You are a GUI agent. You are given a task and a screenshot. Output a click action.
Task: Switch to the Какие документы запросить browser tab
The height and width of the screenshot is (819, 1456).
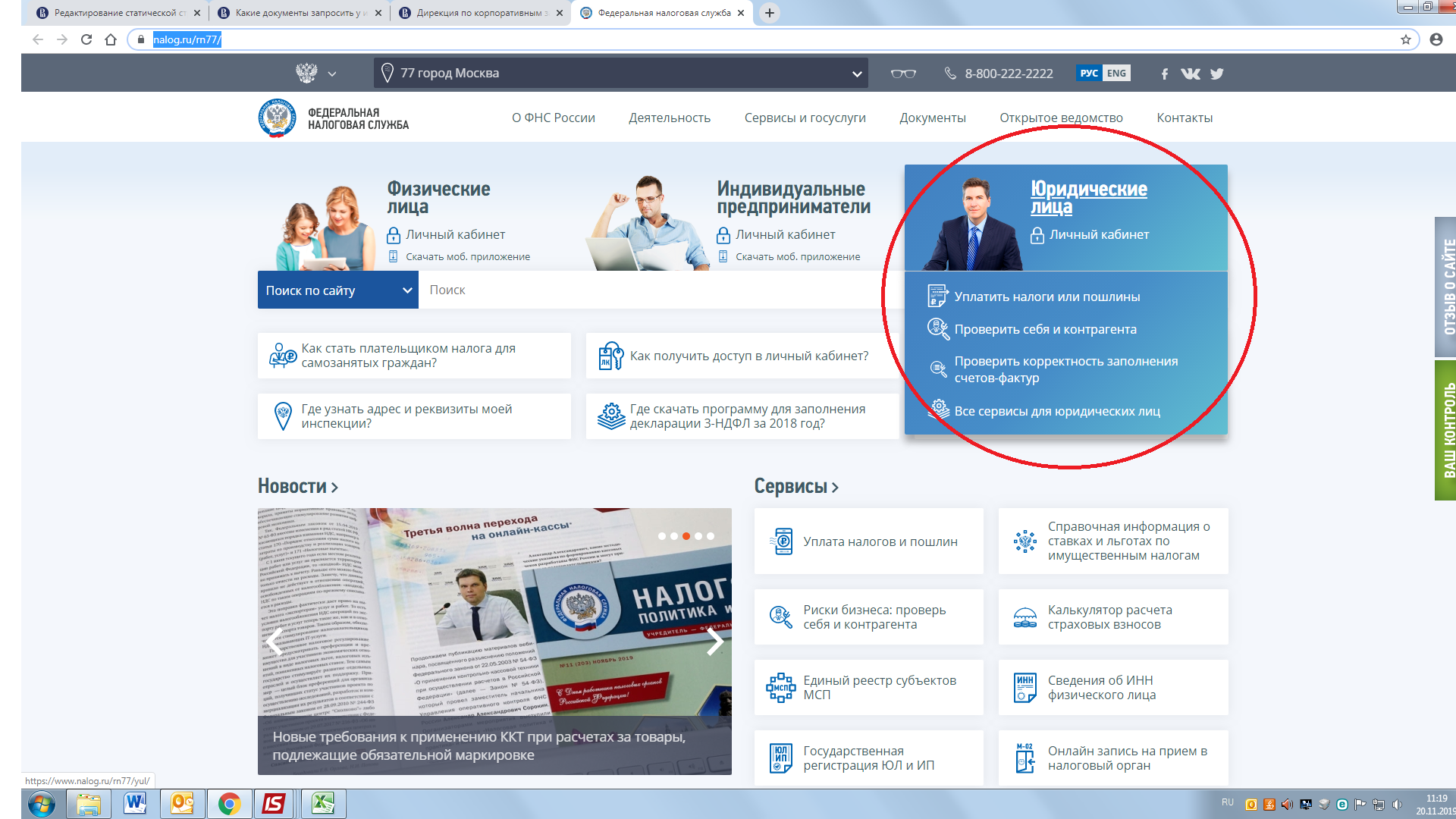tap(300, 13)
